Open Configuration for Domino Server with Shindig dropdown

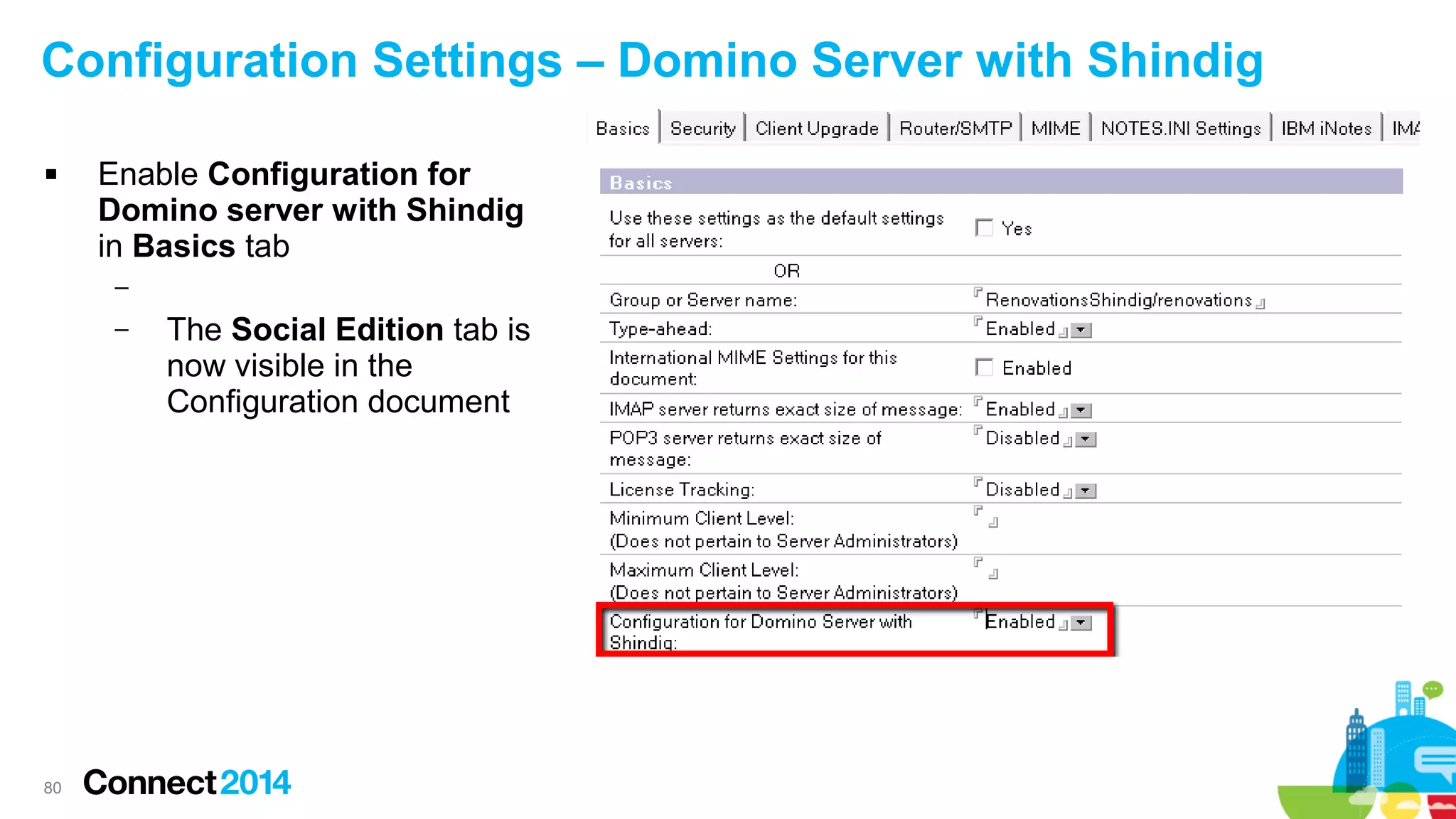point(1081,623)
